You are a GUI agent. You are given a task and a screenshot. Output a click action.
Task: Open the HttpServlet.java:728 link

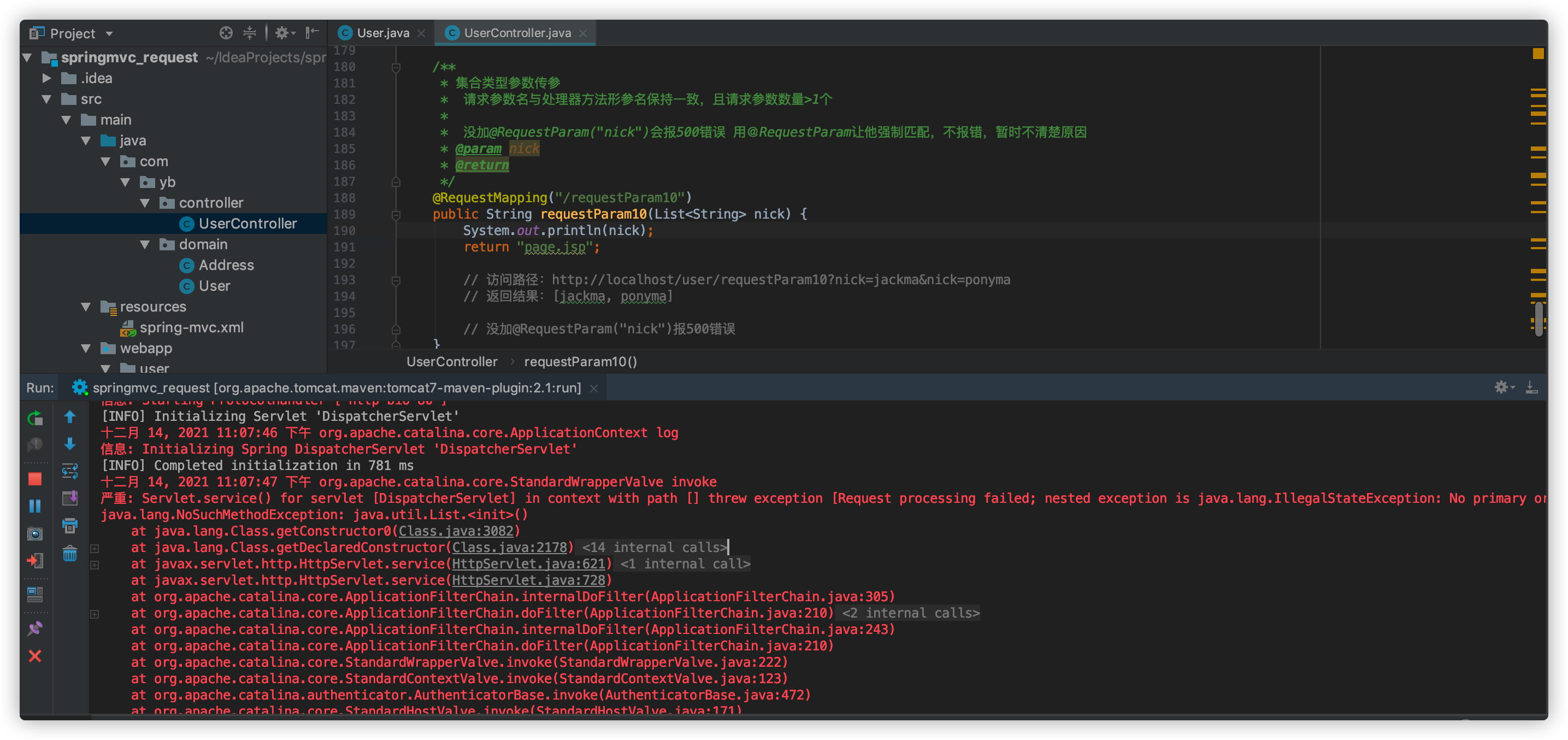(x=528, y=580)
